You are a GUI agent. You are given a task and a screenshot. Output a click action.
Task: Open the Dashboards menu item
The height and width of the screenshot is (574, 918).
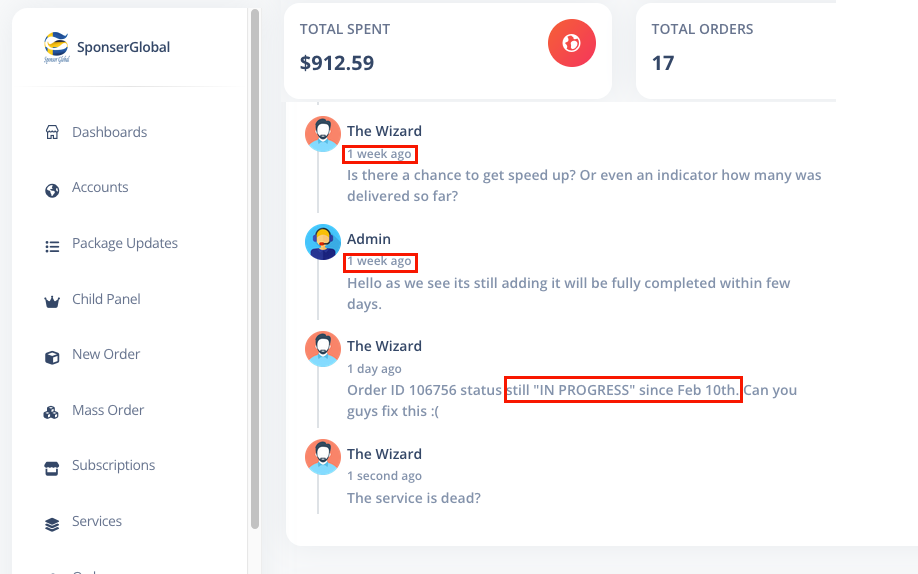pos(109,132)
